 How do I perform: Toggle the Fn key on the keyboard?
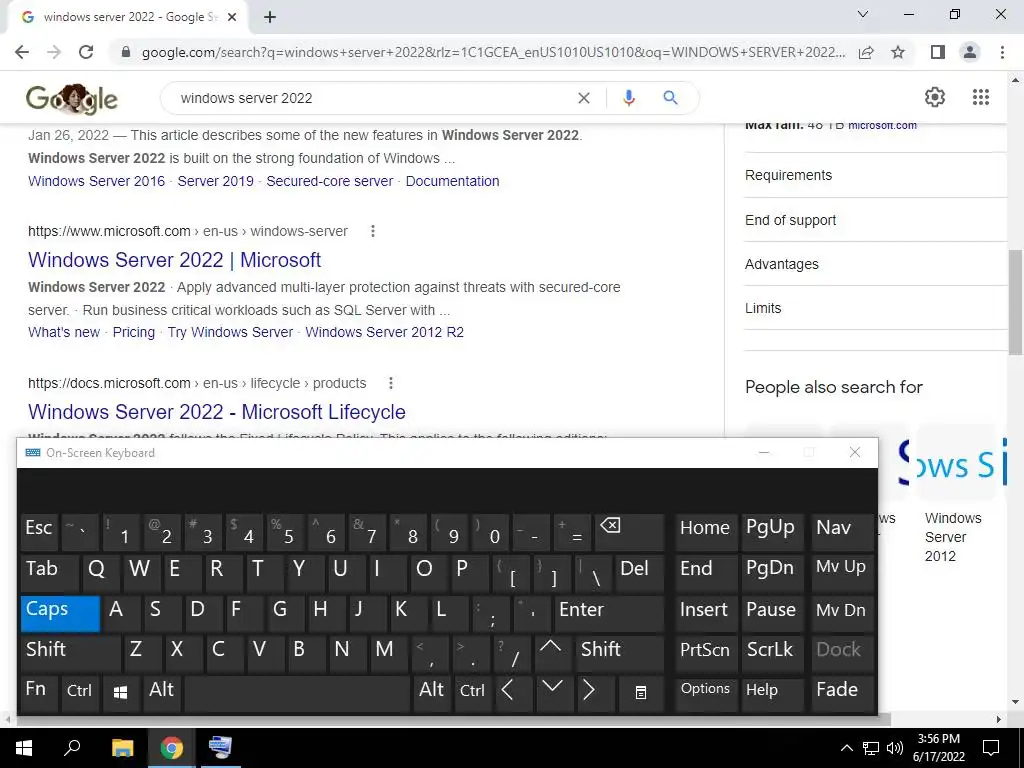40,692
